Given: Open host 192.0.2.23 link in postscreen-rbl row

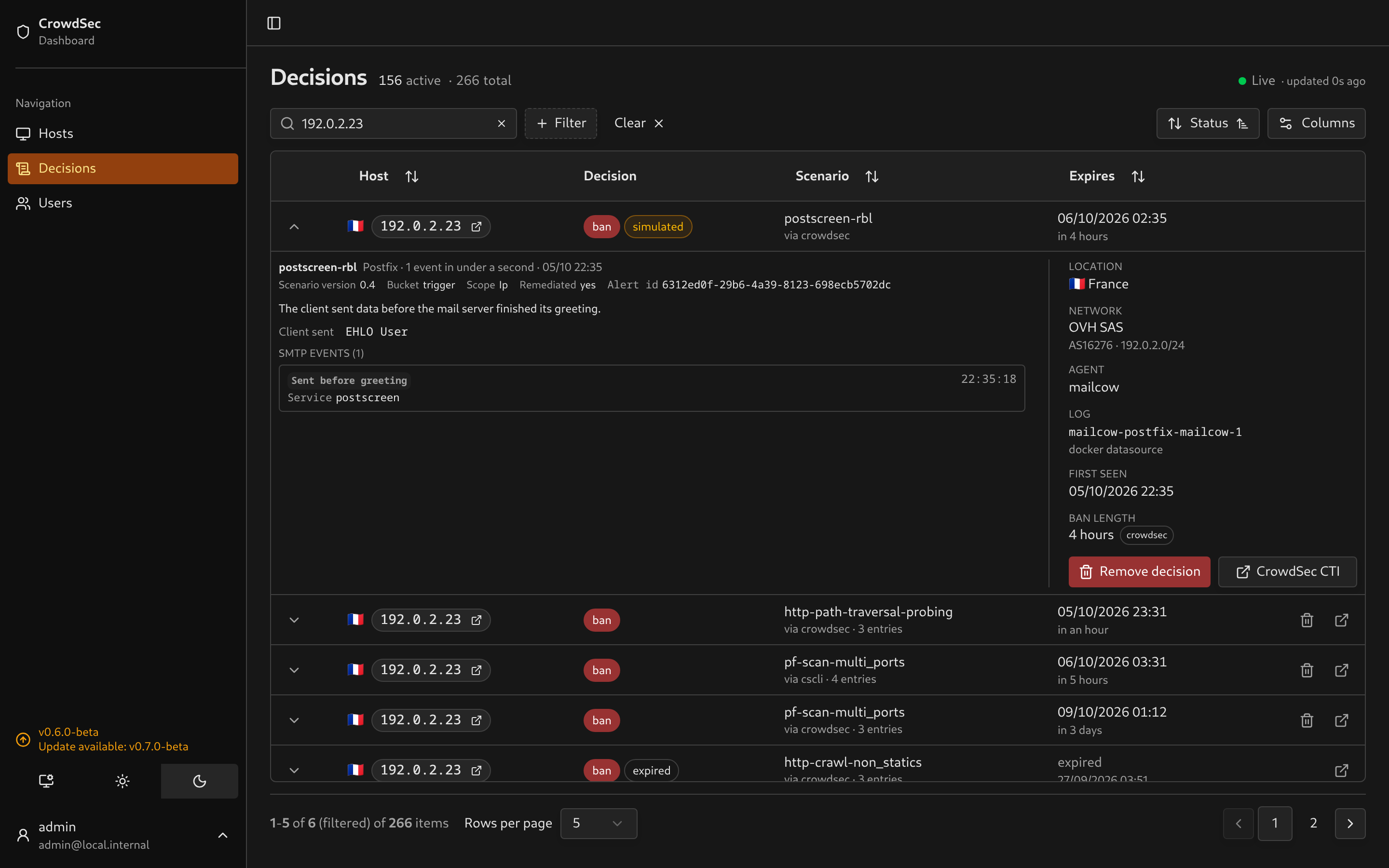Looking at the screenshot, I should [x=431, y=226].
